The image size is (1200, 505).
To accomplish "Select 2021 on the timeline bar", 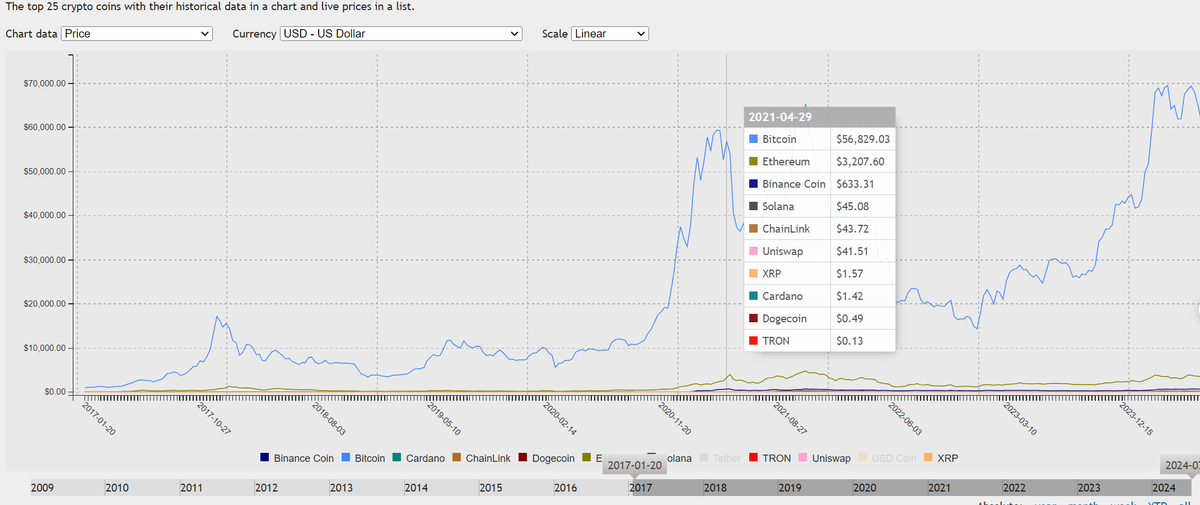I will 940,487.
